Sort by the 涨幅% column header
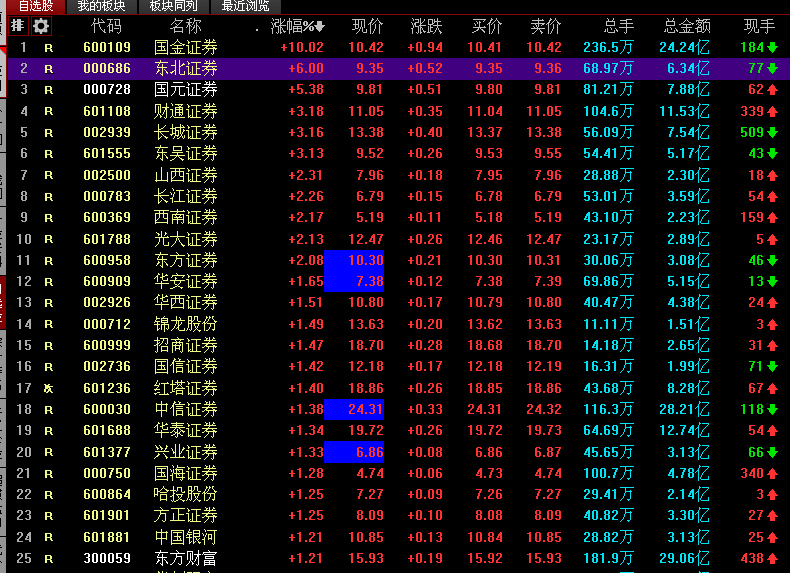 point(297,26)
